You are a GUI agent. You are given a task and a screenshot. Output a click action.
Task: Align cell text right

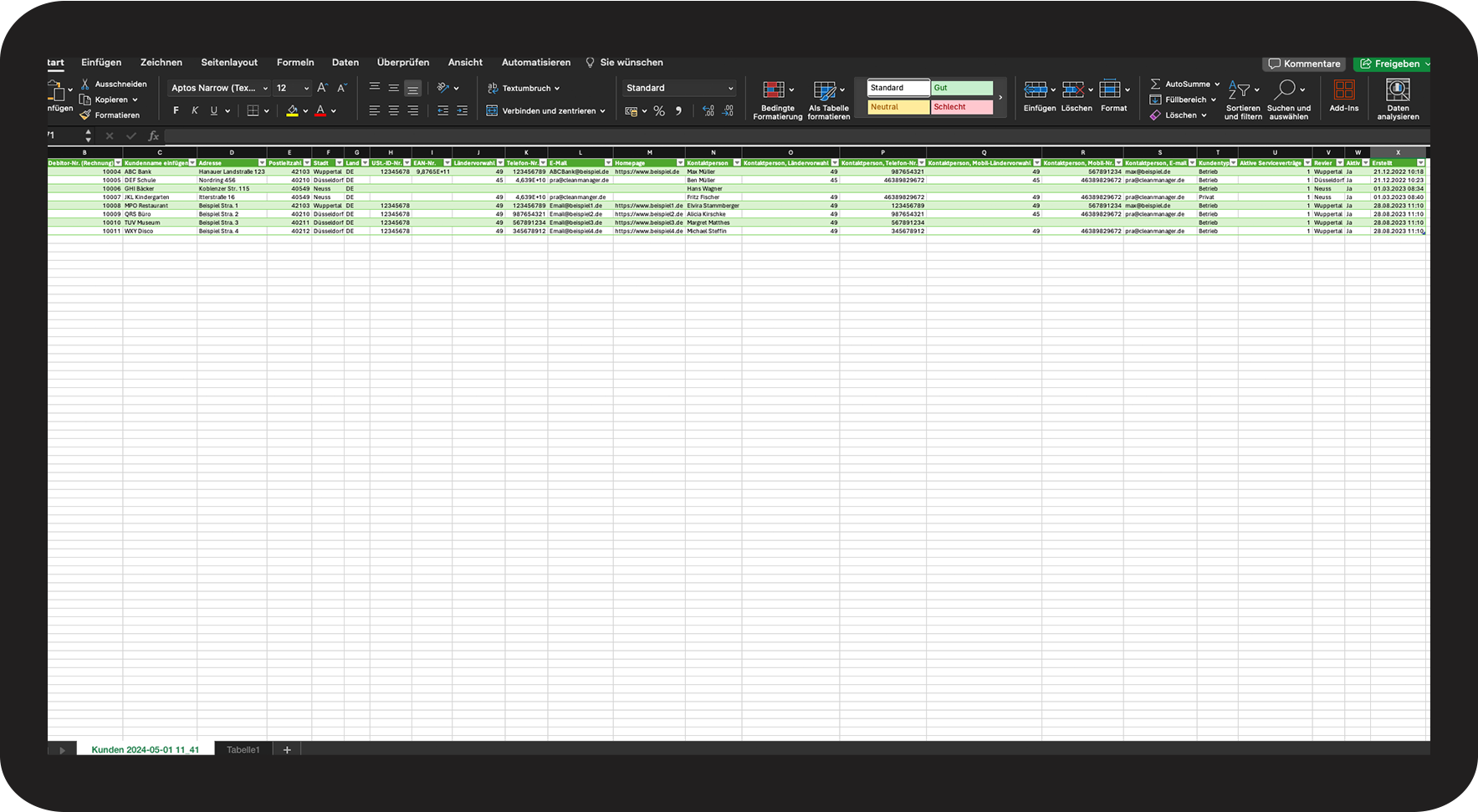tap(412, 110)
